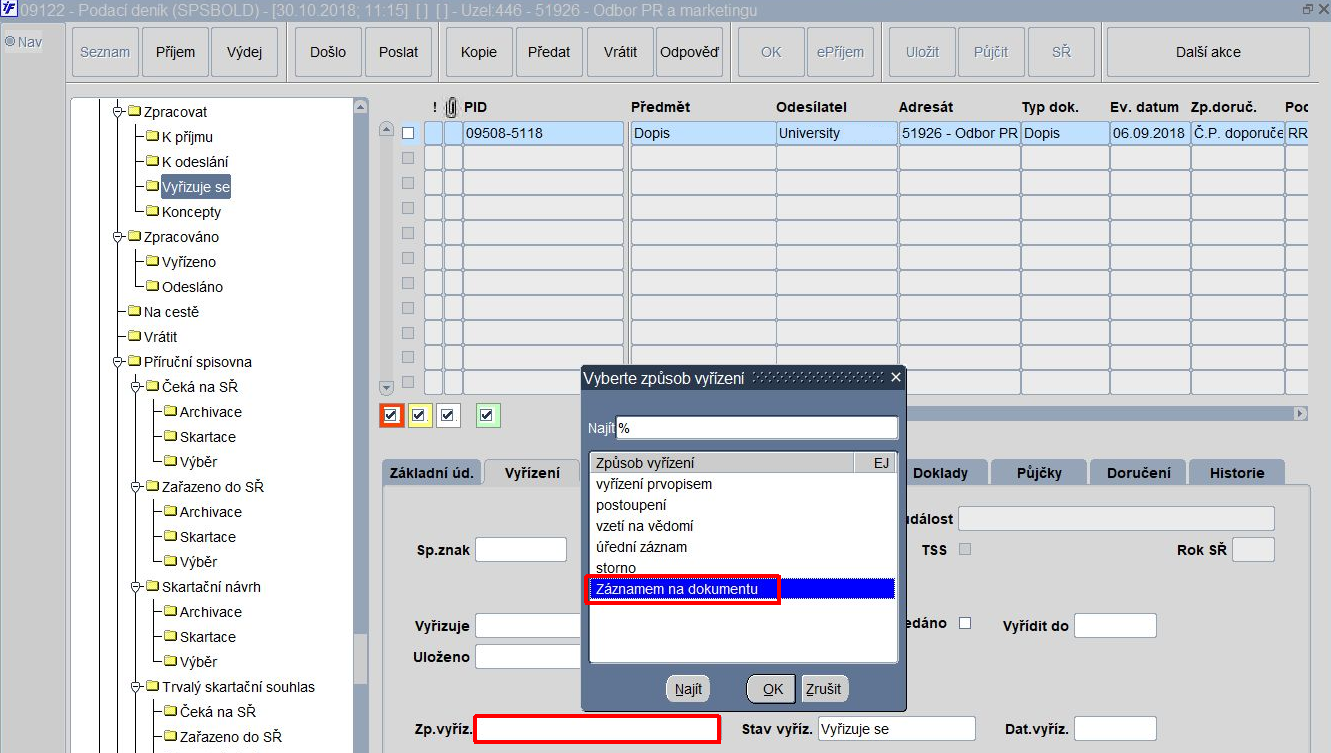
Task: Collapse the Zařazeno do SŘ node
Action: tap(136, 487)
